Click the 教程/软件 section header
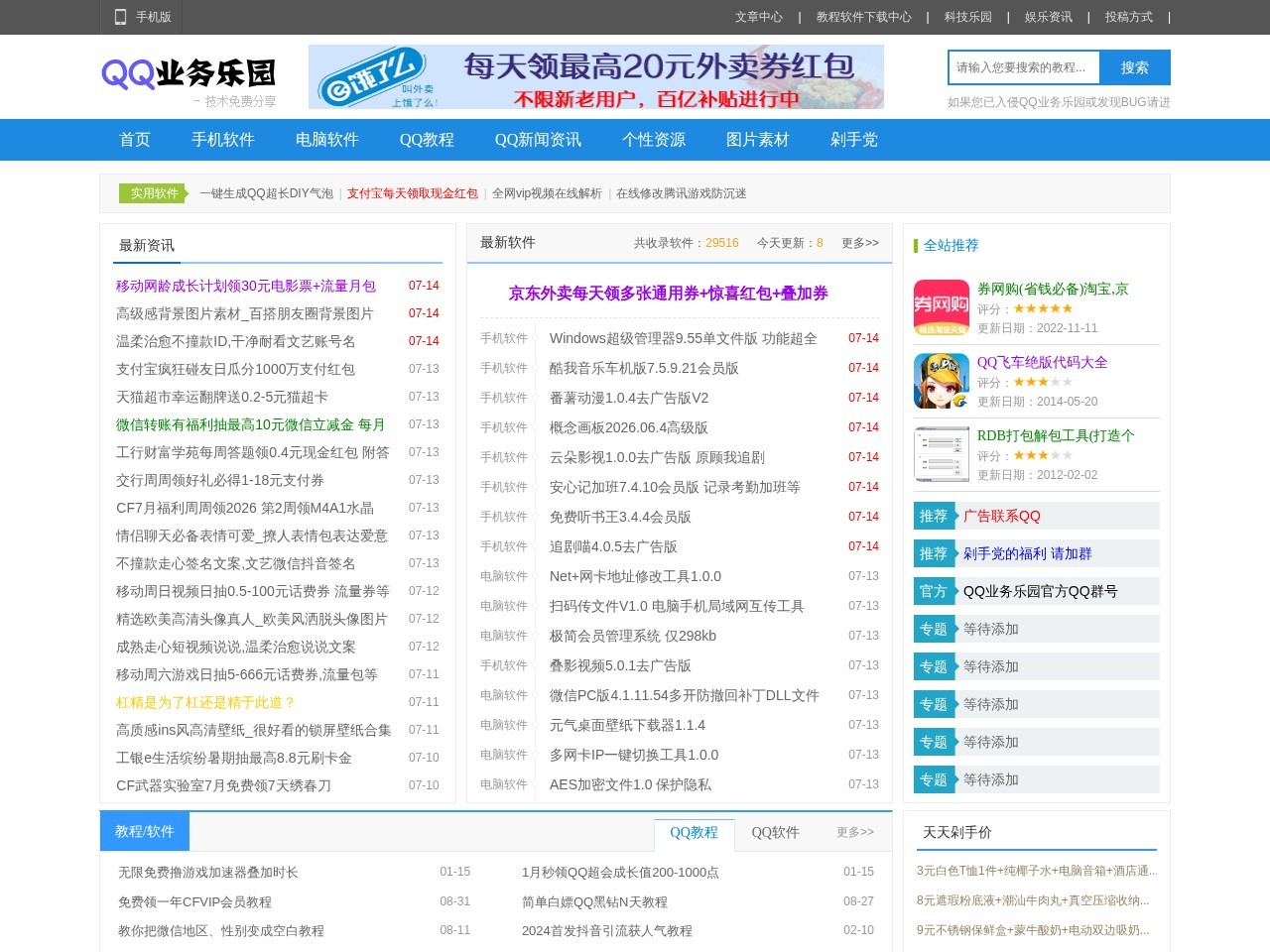 tap(145, 831)
